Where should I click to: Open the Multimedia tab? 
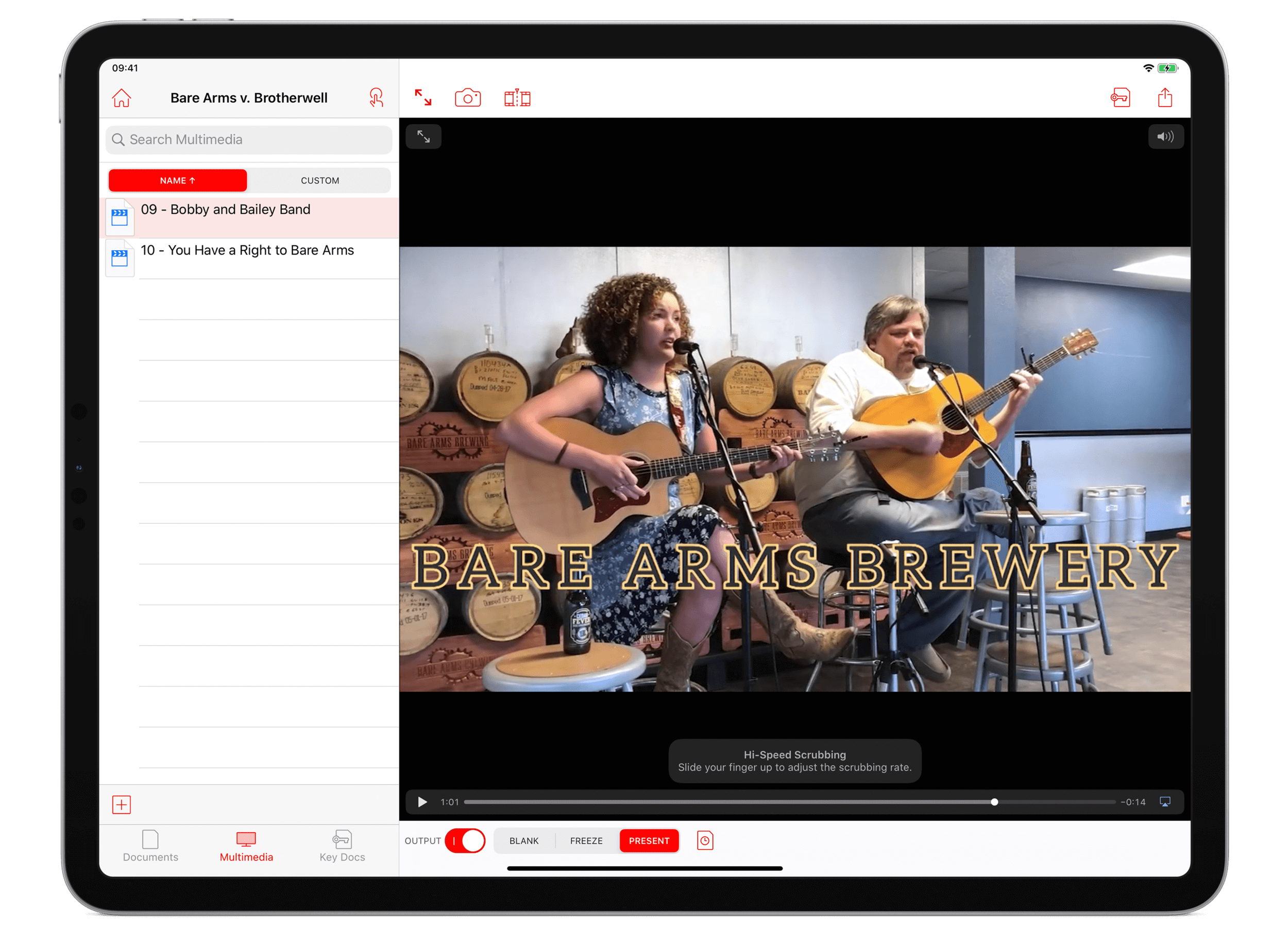[246, 847]
